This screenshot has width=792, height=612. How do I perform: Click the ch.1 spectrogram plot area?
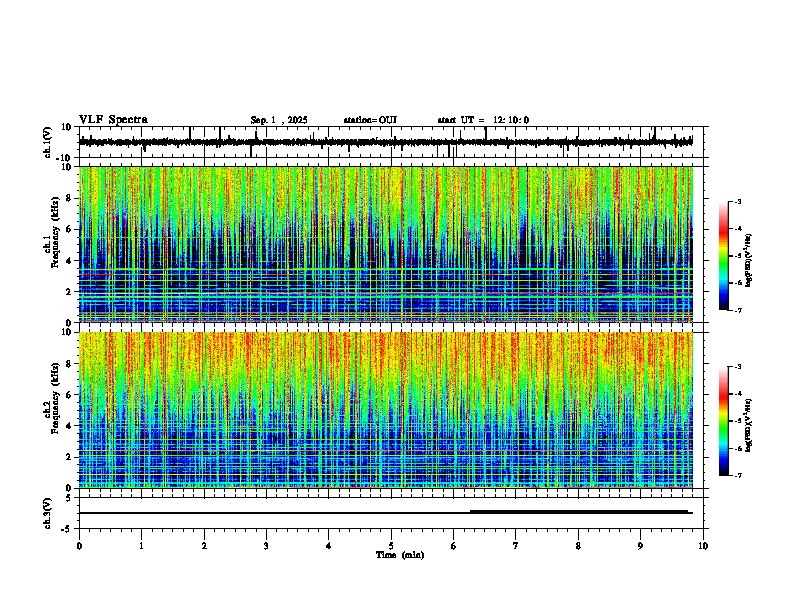click(386, 244)
